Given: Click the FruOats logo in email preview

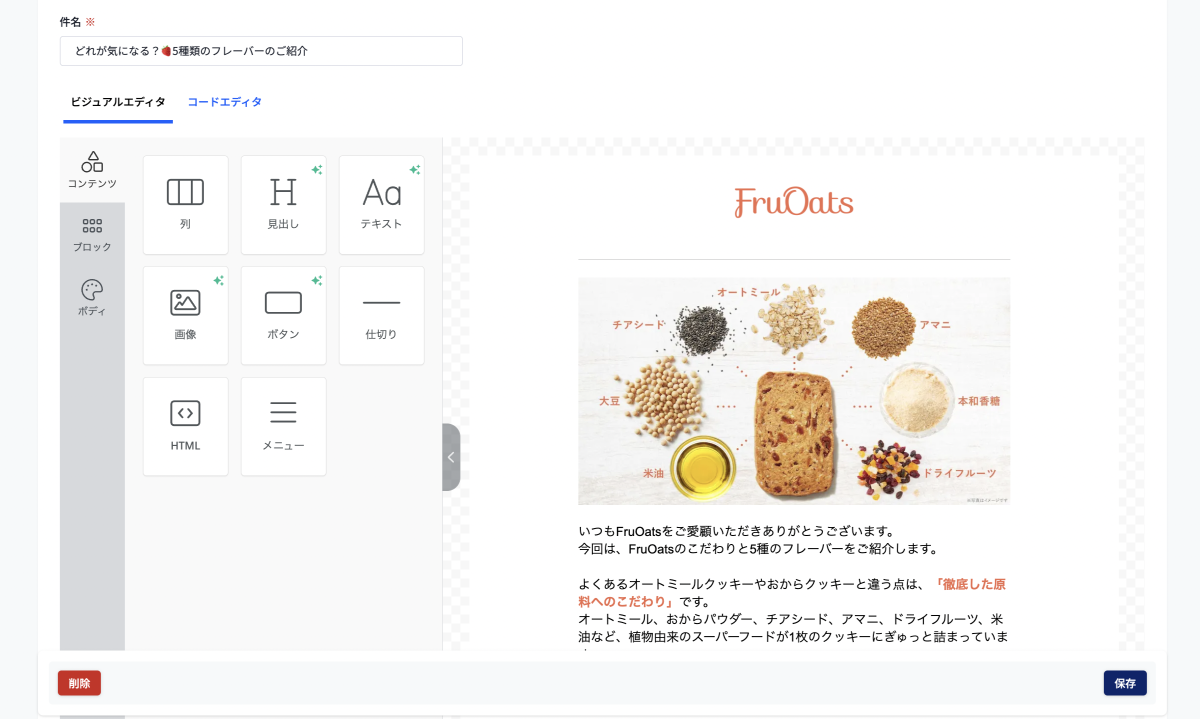Looking at the screenshot, I should pyautogui.click(x=794, y=202).
